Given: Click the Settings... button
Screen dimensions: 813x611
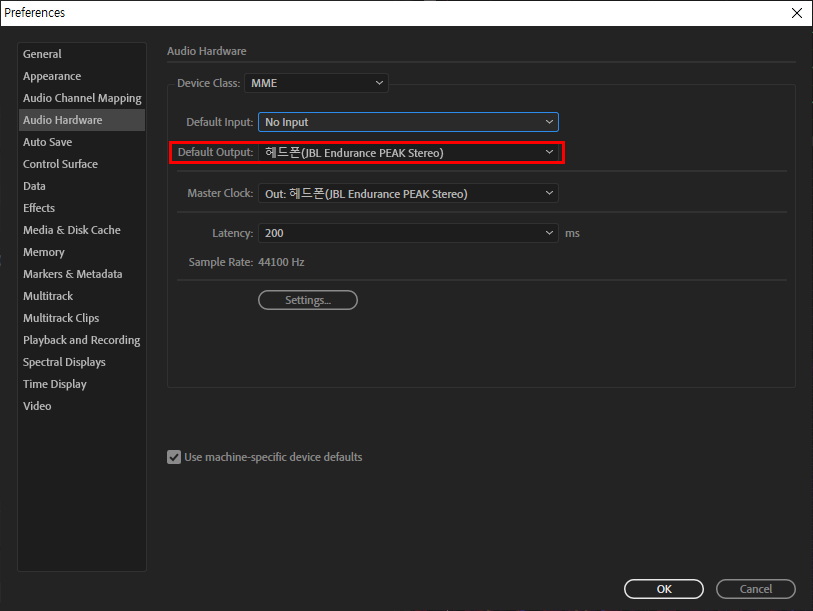Looking at the screenshot, I should (x=308, y=300).
